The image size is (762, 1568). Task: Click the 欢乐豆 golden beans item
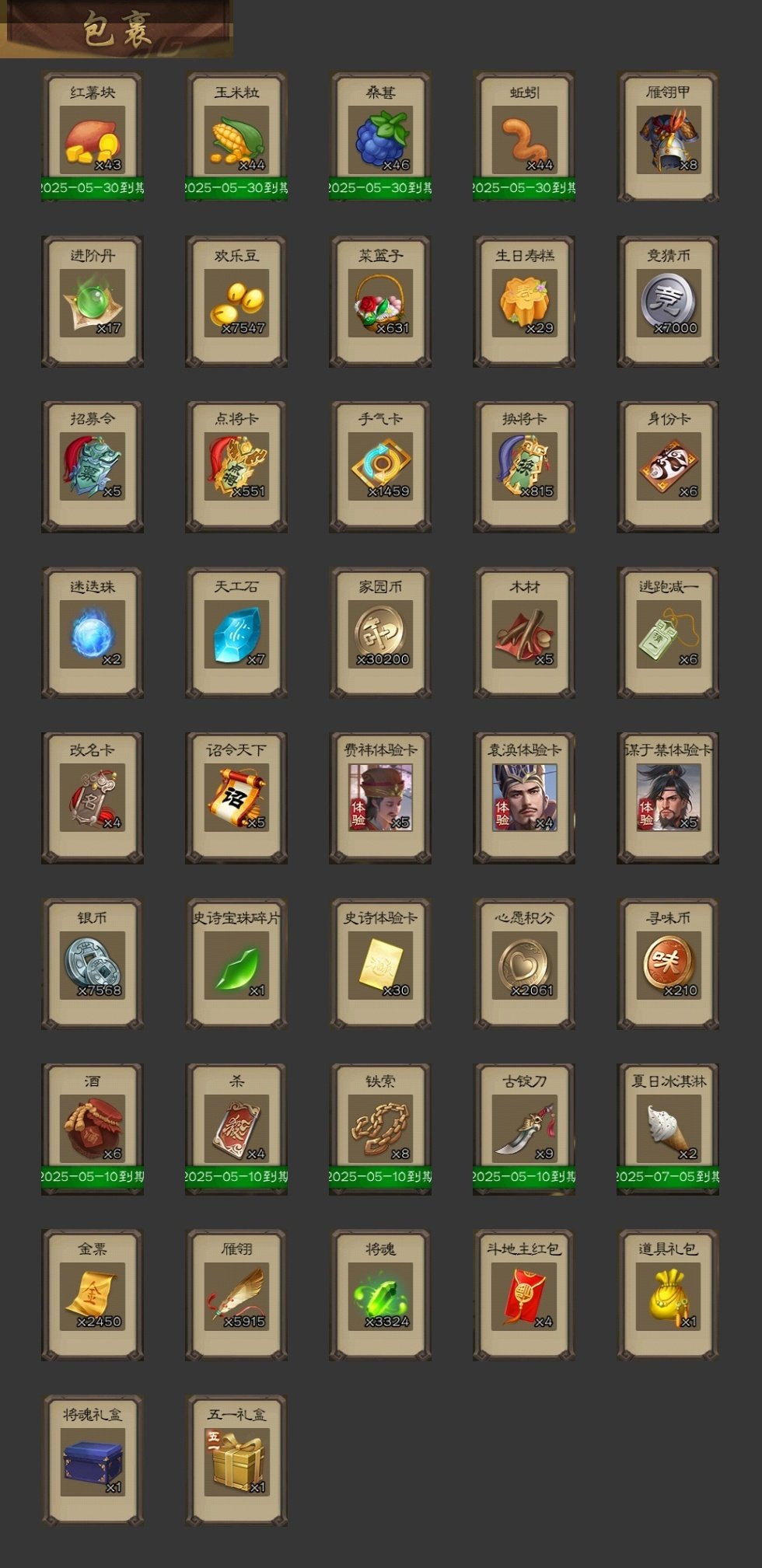click(x=236, y=301)
